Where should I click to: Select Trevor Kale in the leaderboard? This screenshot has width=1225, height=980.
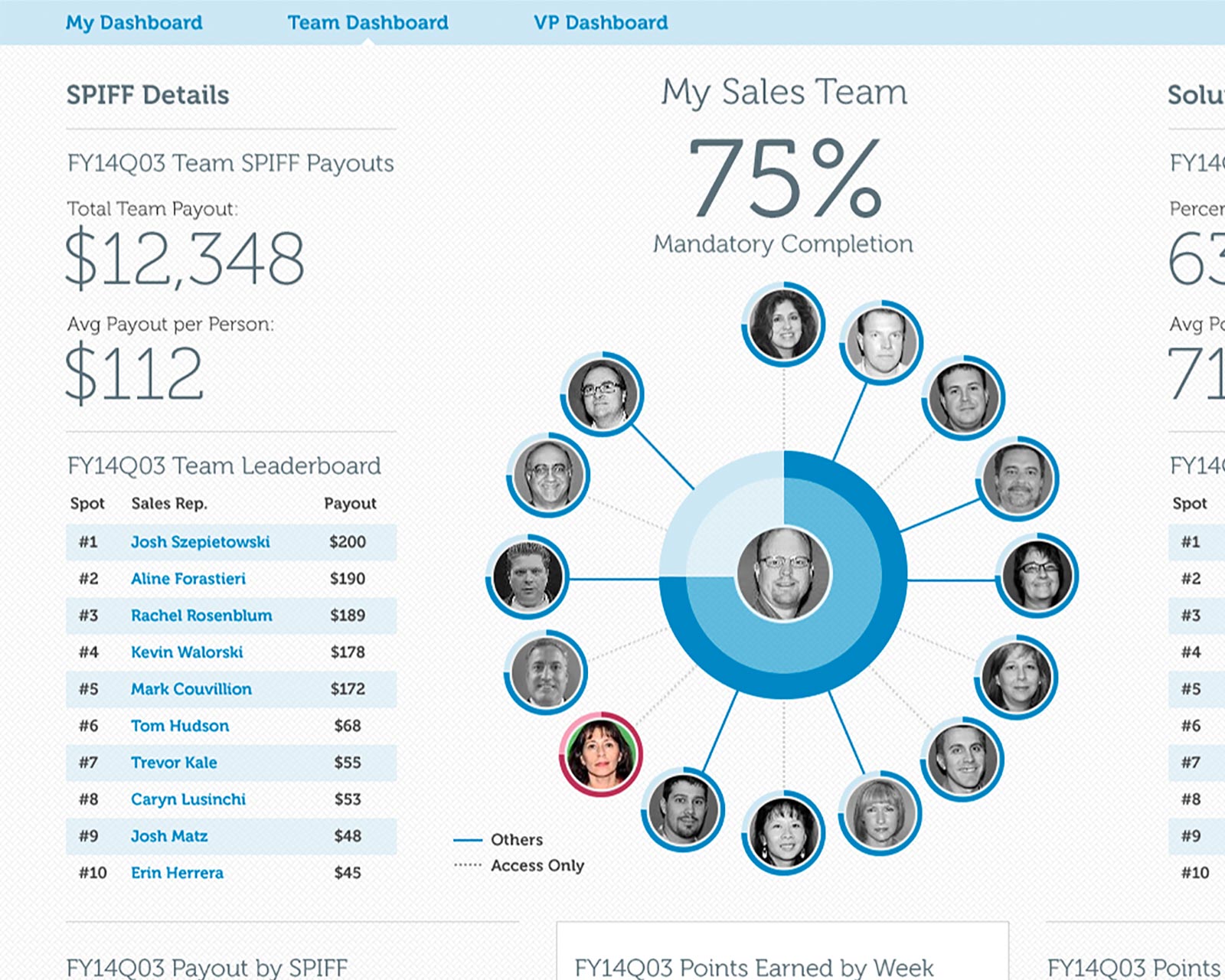point(174,763)
